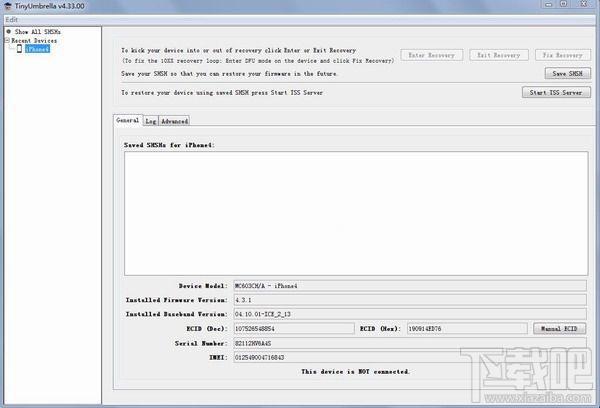Select Show All SHSHs in sidebar

[38, 31]
